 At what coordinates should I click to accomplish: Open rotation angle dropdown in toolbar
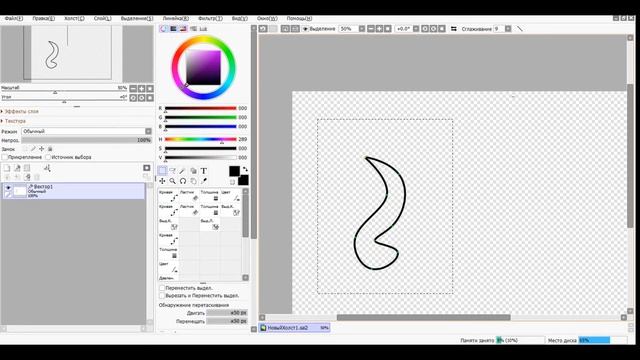(416, 29)
